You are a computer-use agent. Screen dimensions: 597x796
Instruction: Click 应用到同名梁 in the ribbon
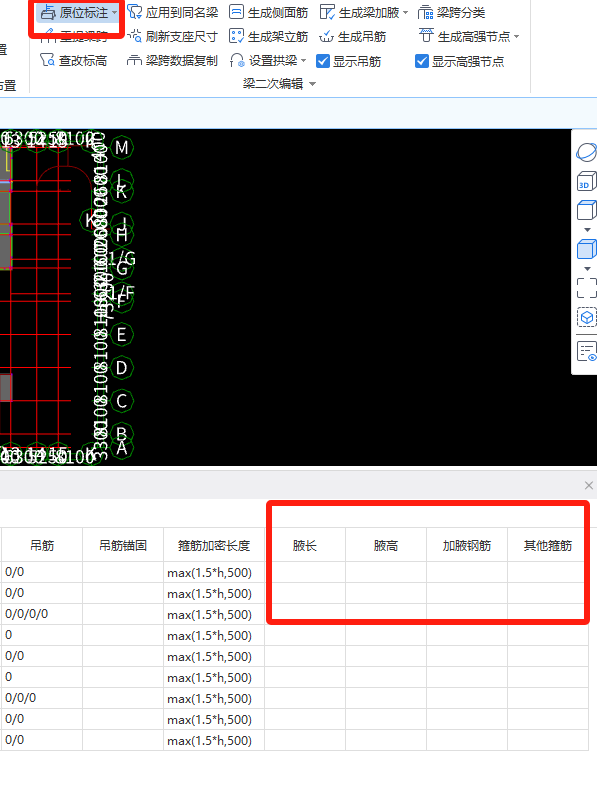tap(173, 12)
